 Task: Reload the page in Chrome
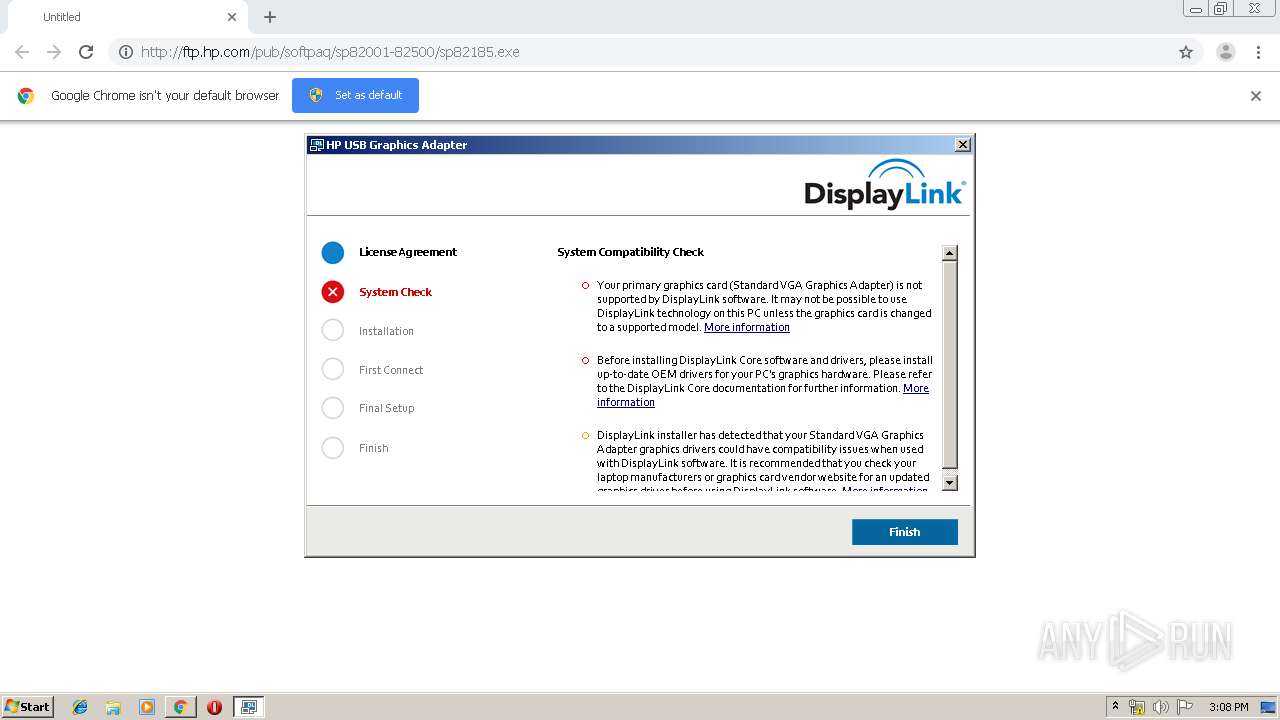coord(86,52)
